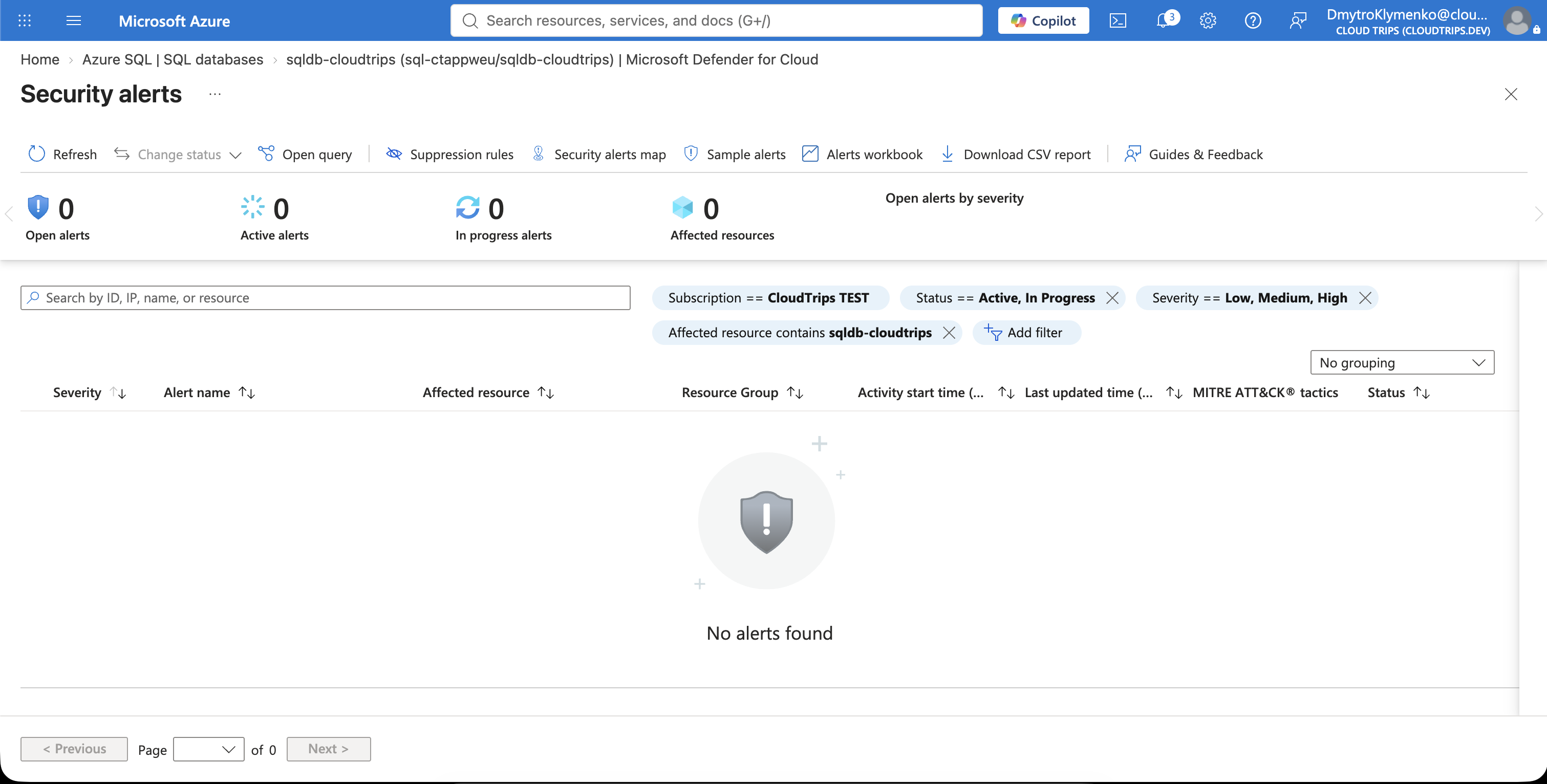Click the Next page button

[x=329, y=749]
